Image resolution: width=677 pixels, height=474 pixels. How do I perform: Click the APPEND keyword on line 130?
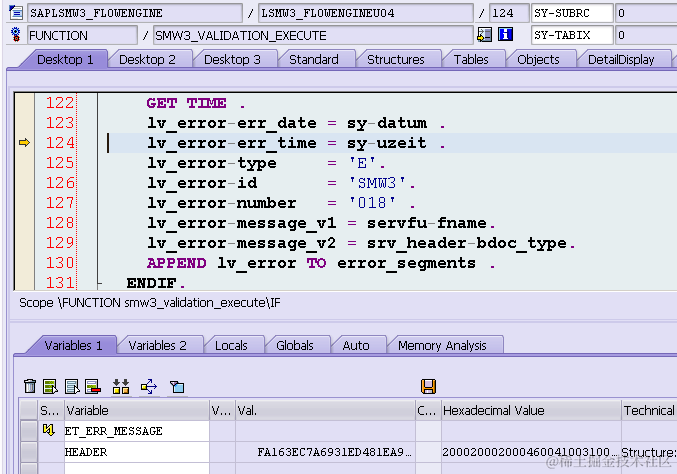click(176, 263)
